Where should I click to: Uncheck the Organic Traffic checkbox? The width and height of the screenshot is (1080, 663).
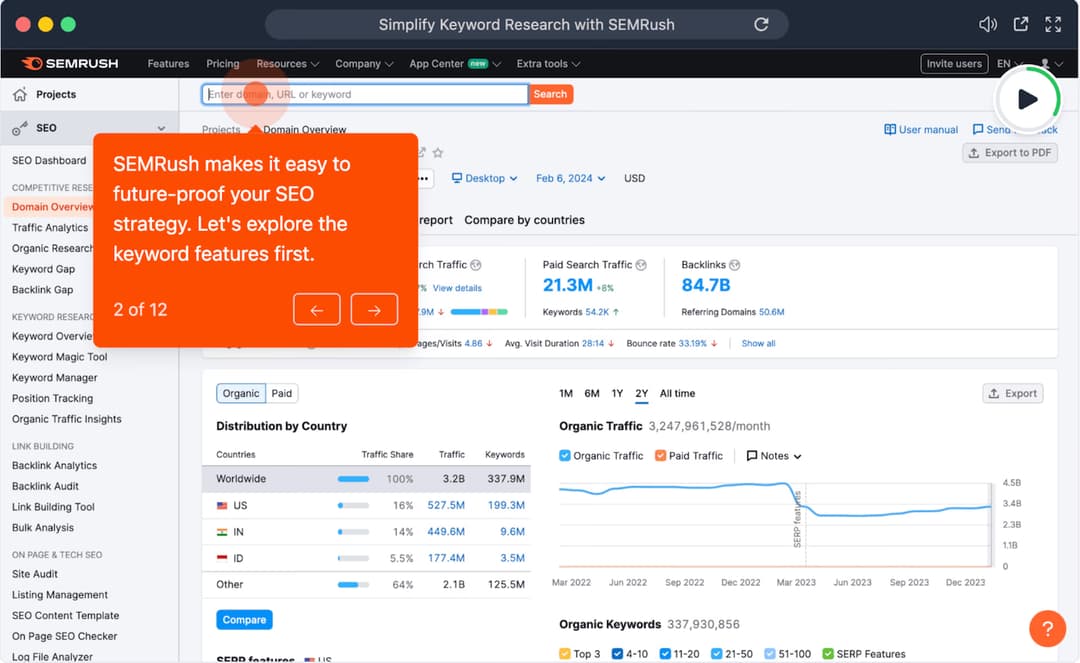point(565,456)
